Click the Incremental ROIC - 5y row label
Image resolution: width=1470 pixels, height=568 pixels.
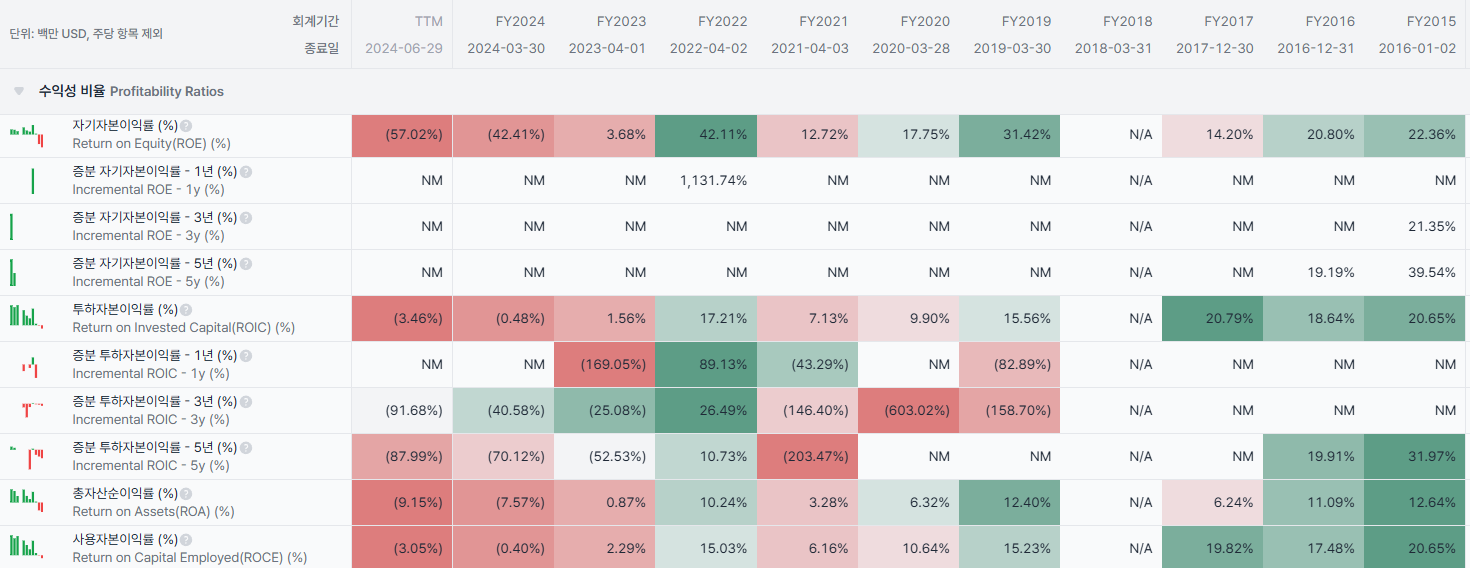tap(150, 465)
